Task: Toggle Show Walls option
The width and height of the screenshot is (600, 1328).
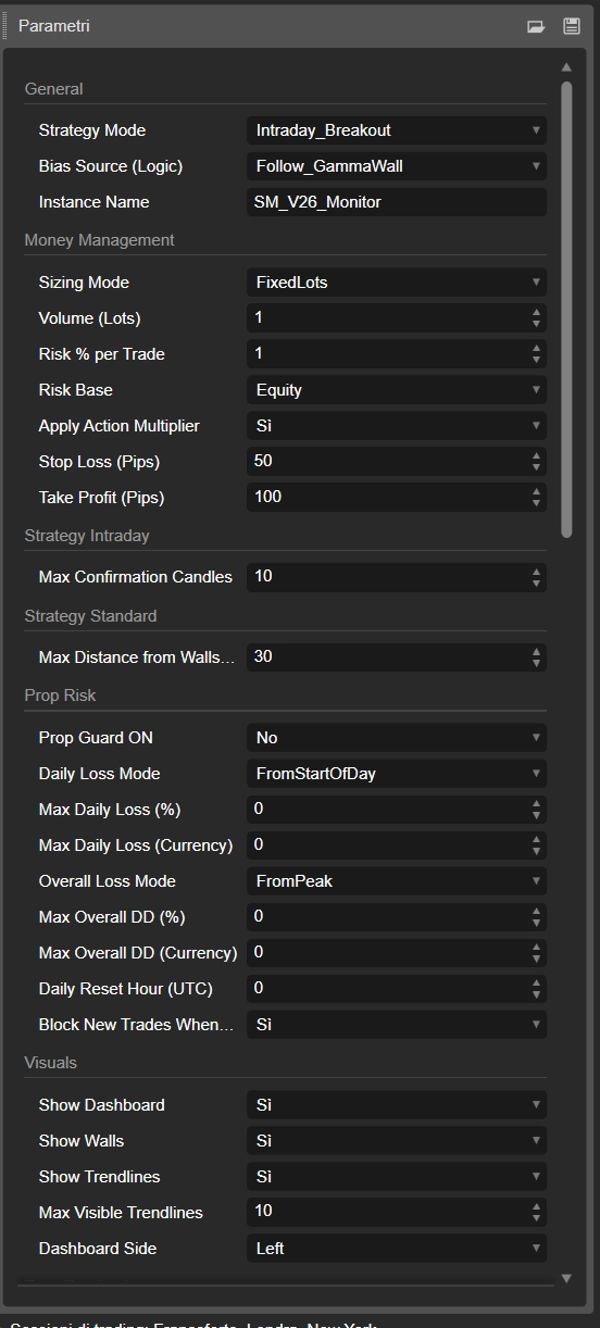Action: [x=396, y=1141]
